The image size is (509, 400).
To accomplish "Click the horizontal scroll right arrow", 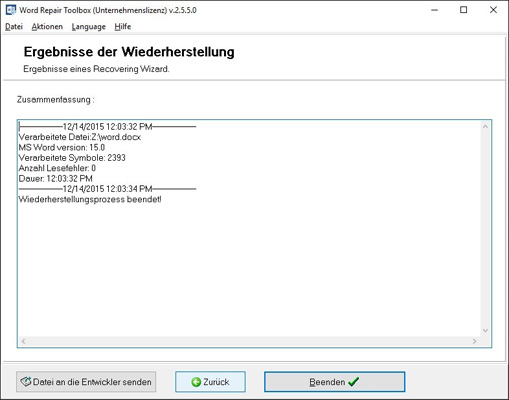I will 475,341.
